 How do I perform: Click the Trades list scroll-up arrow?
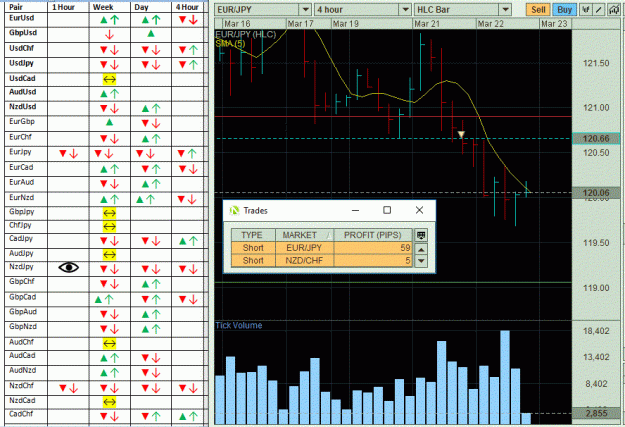421,250
